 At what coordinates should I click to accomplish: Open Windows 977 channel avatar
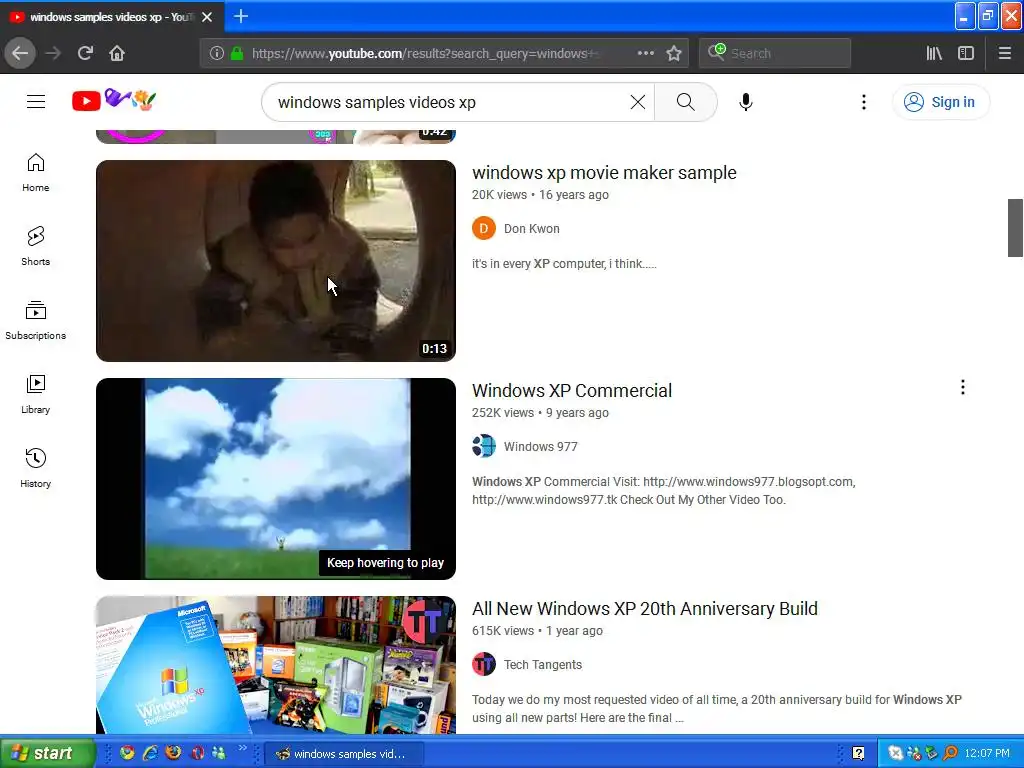pyautogui.click(x=484, y=447)
